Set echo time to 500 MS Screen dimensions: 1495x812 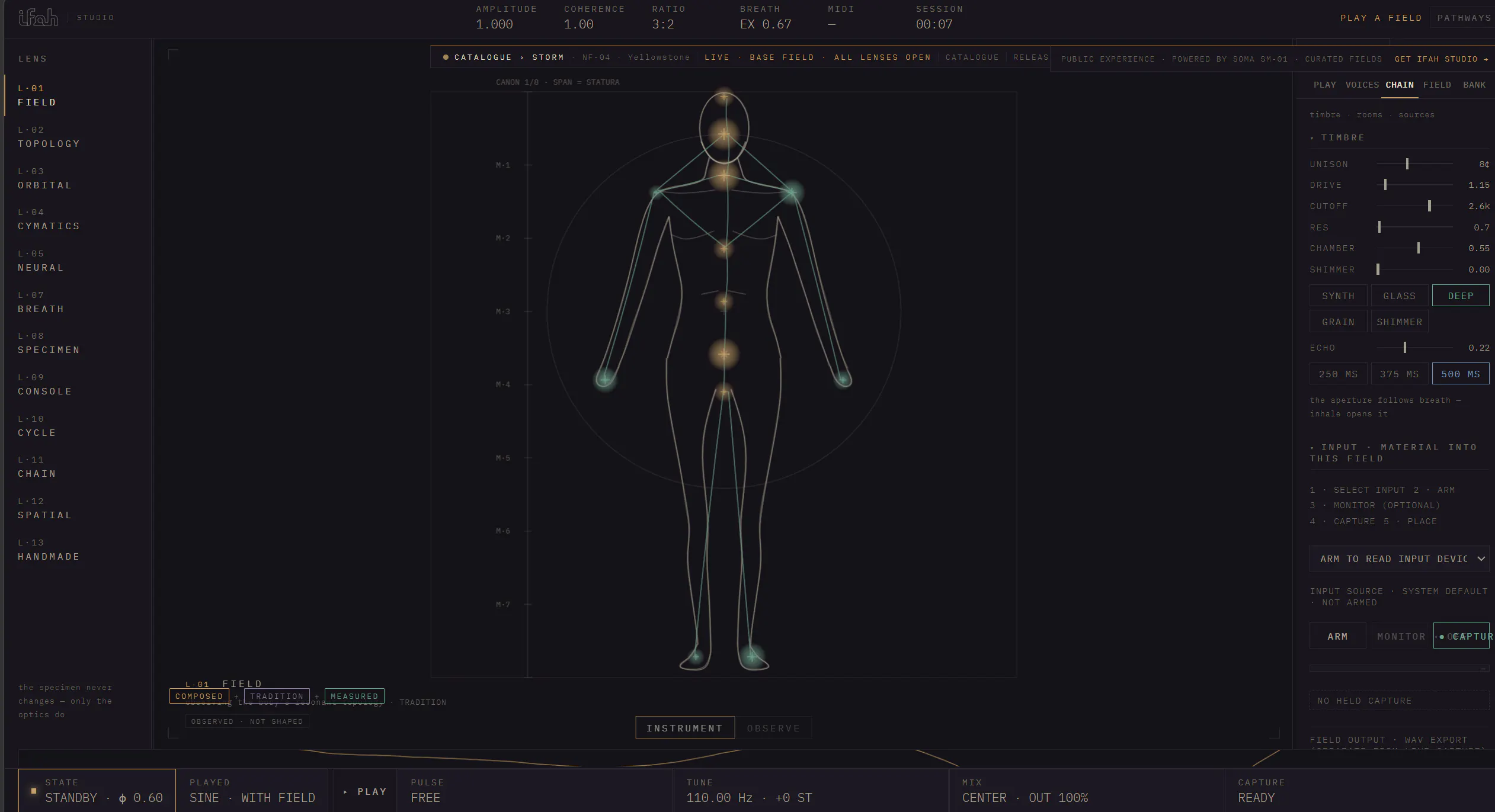pos(1461,374)
